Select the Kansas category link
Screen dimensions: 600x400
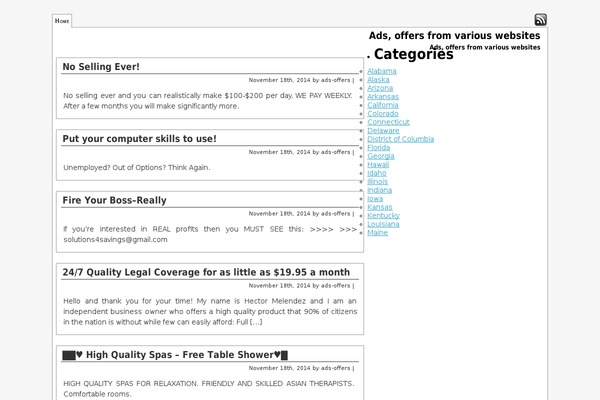click(x=380, y=207)
